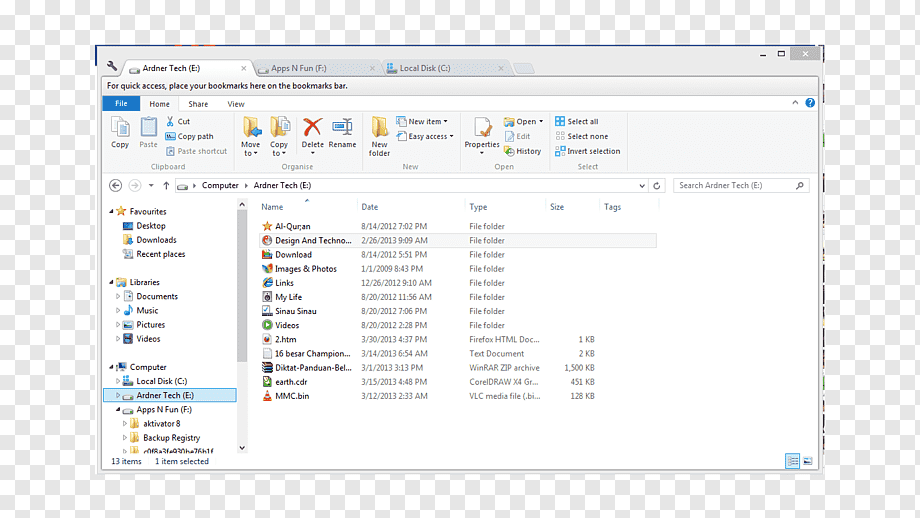The width and height of the screenshot is (920, 518).
Task: Open the View ribbon tab
Action: click(236, 104)
